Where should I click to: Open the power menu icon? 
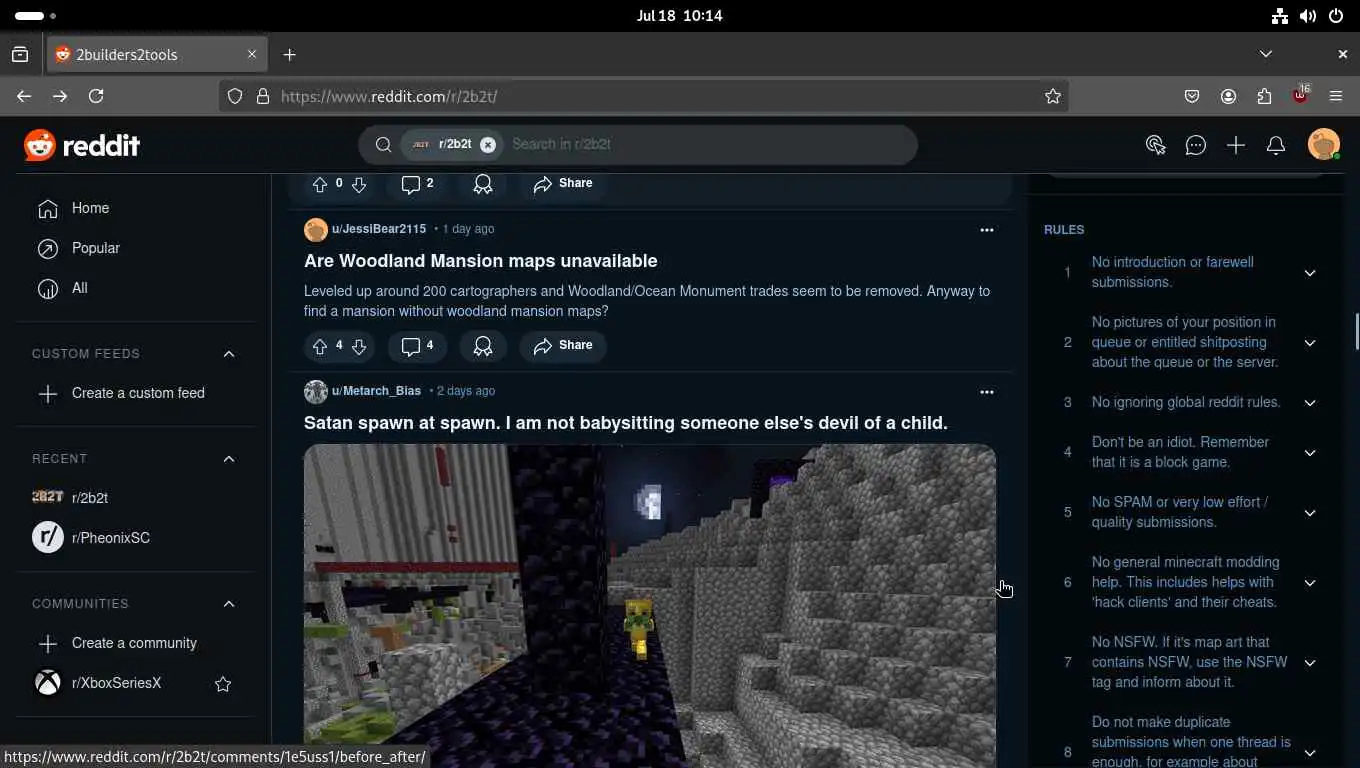click(1336, 16)
